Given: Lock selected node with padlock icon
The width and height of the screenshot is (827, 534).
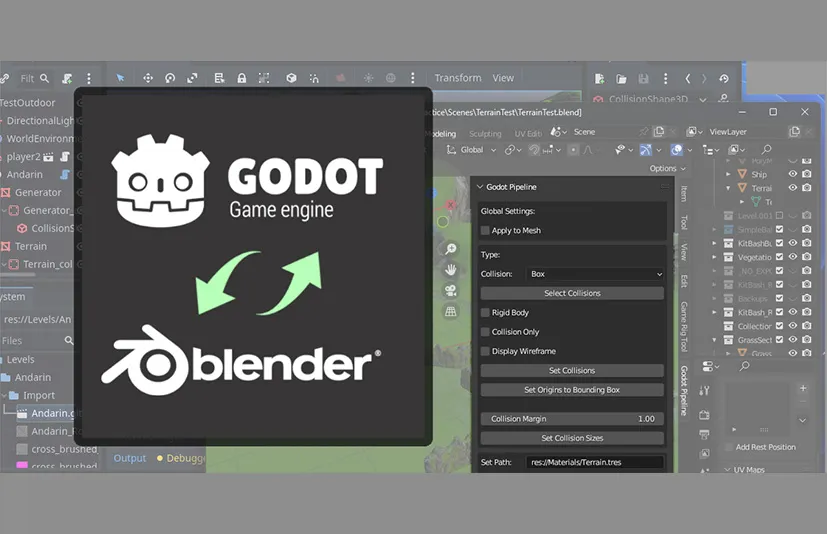Looking at the screenshot, I should 242,78.
